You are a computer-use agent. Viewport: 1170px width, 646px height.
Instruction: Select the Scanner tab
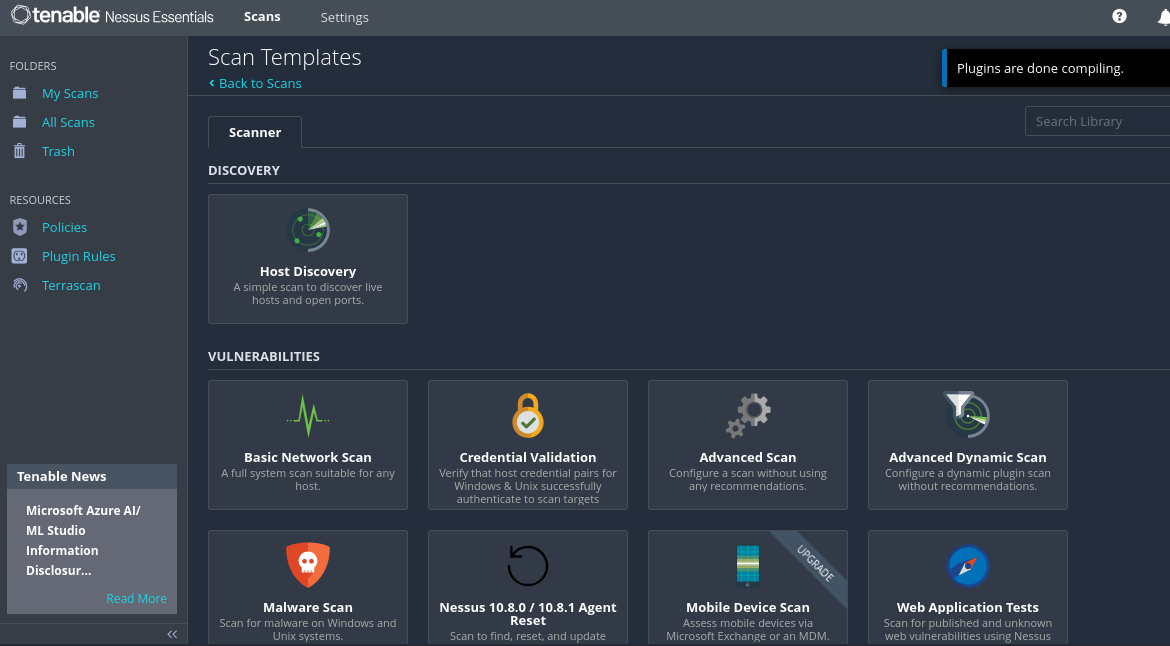[x=255, y=132]
